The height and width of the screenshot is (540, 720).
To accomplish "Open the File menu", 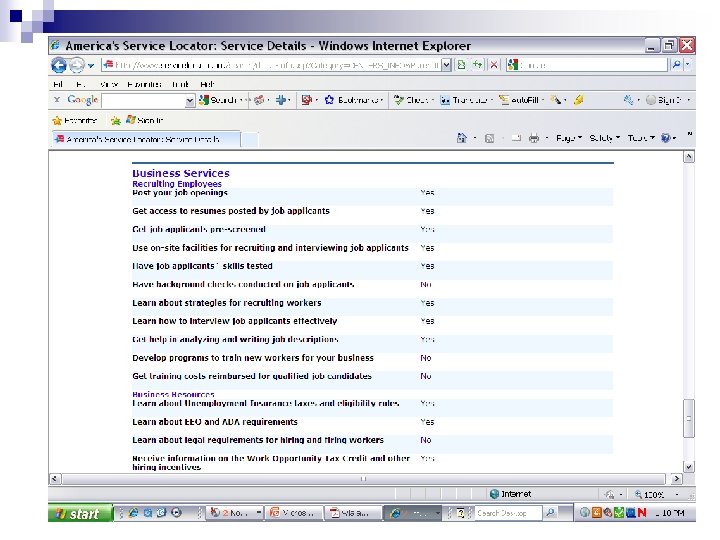I will (58, 84).
